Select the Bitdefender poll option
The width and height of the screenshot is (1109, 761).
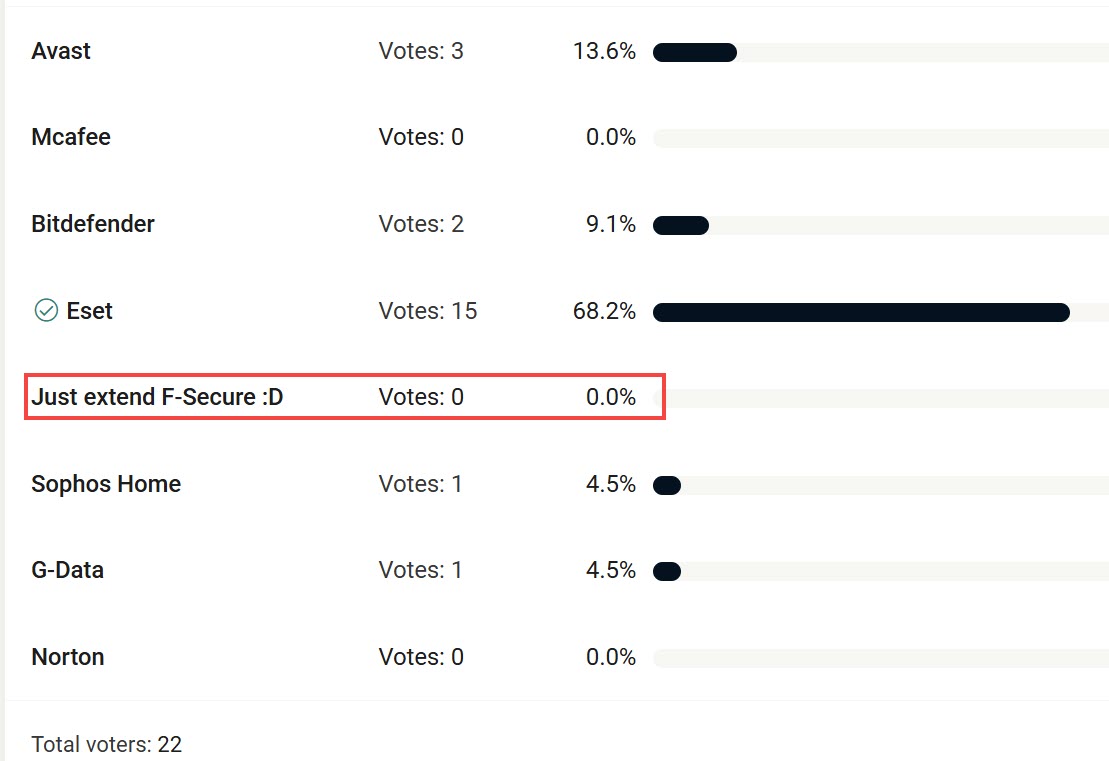93,223
